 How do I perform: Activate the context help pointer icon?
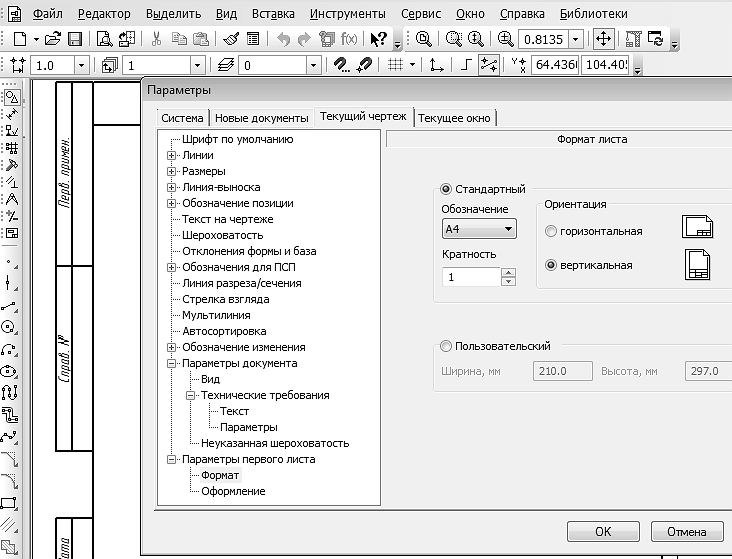tap(378, 39)
